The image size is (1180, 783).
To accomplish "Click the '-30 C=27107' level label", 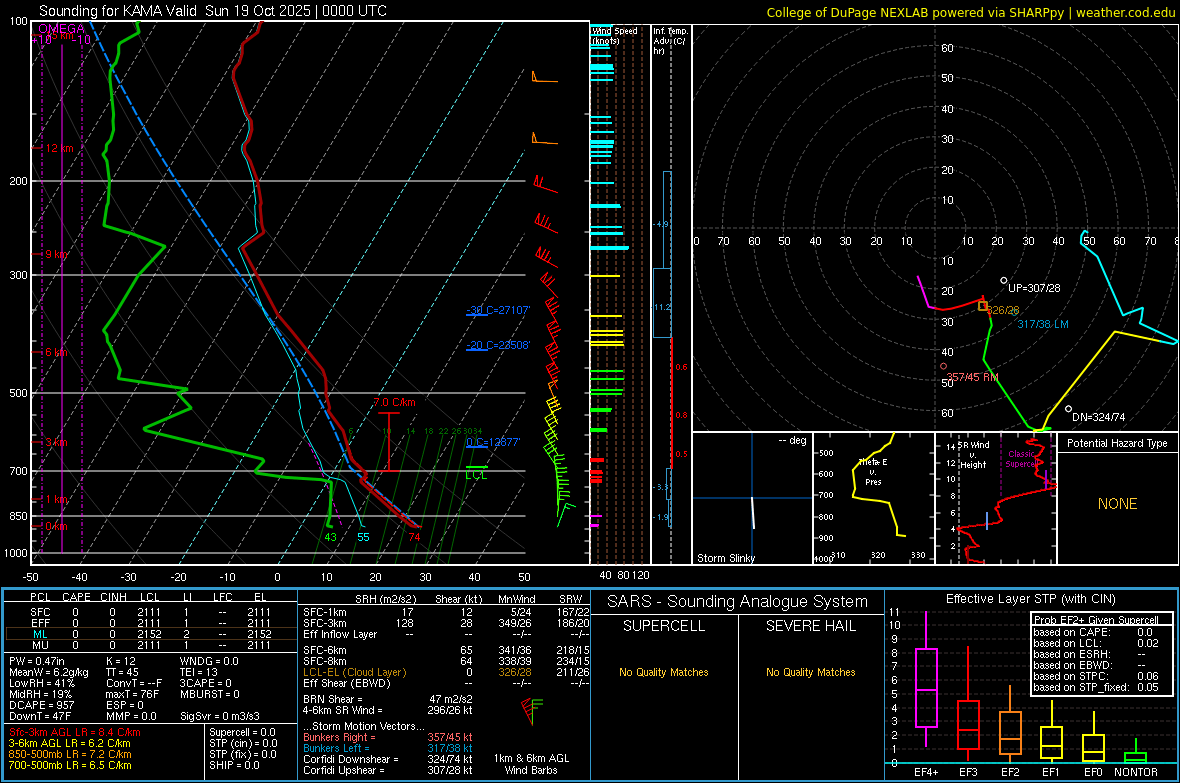I will [x=498, y=310].
